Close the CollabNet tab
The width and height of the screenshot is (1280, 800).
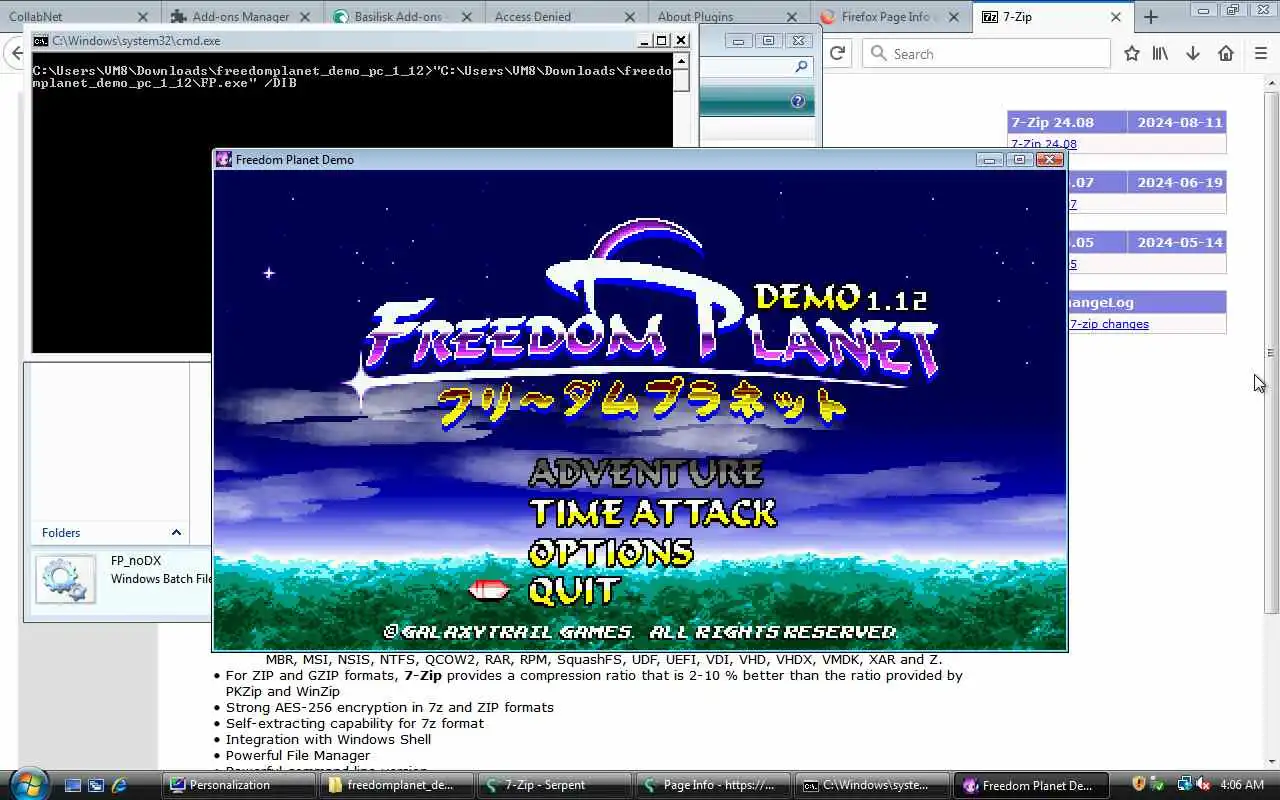[142, 17]
